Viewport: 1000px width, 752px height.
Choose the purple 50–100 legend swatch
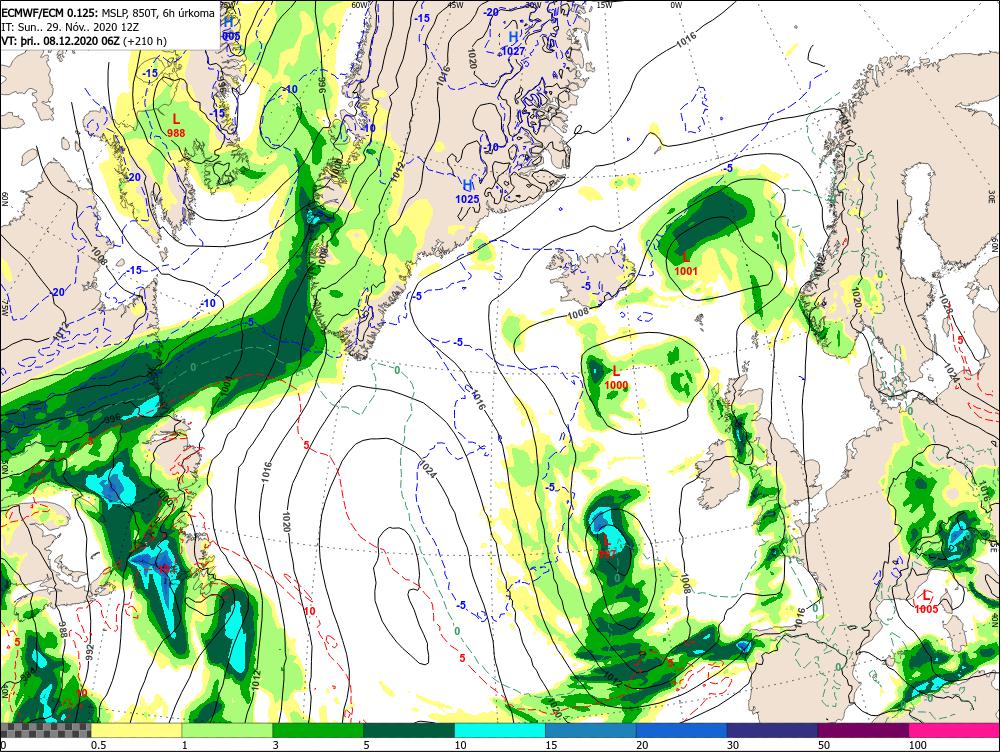(x=864, y=730)
